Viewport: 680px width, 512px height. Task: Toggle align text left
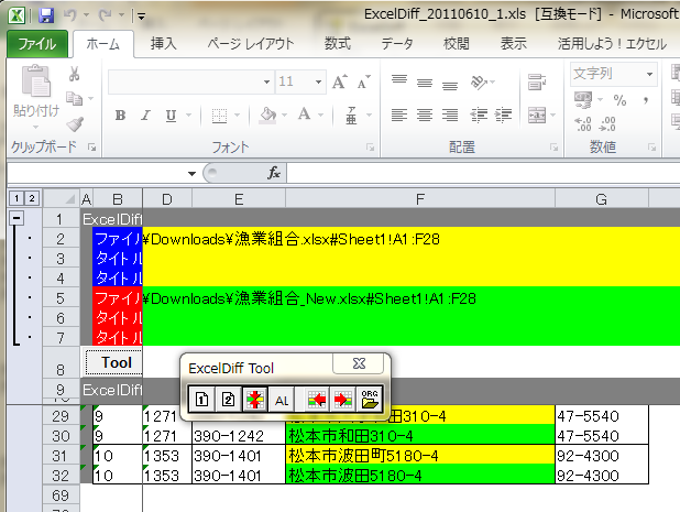tap(399, 115)
